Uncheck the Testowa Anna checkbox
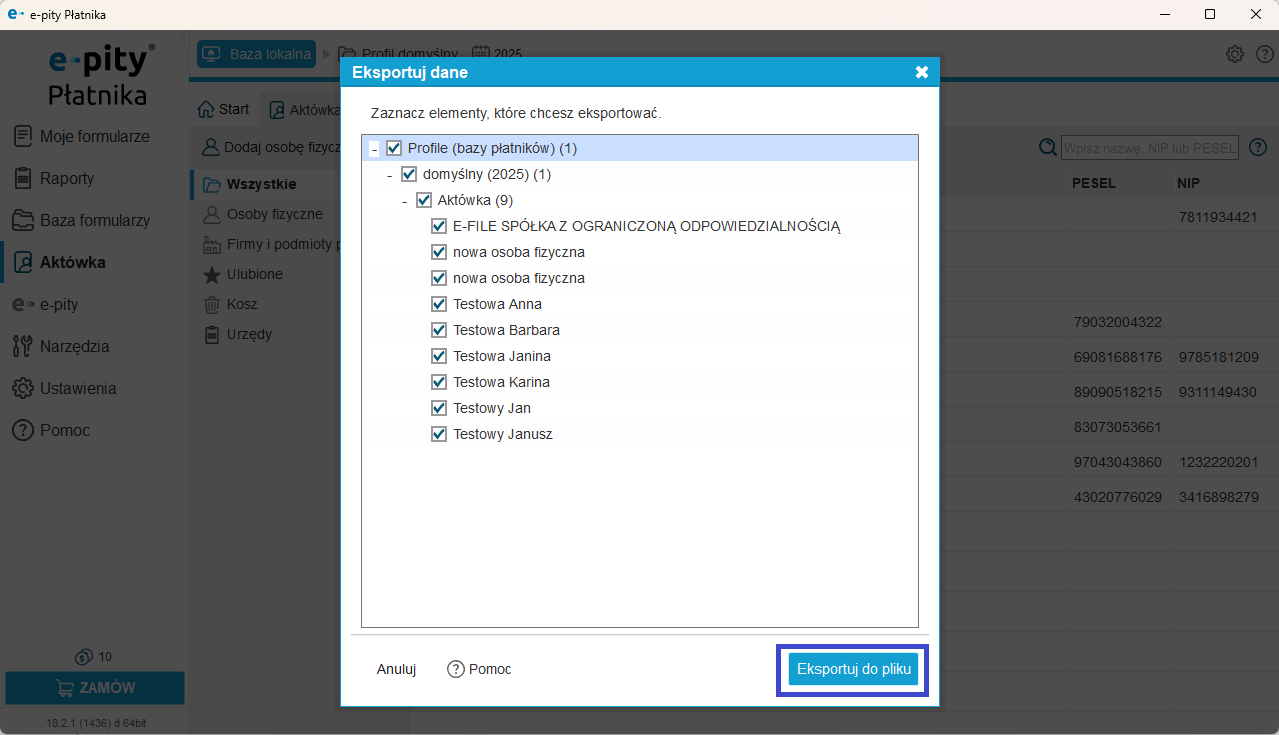 (439, 304)
